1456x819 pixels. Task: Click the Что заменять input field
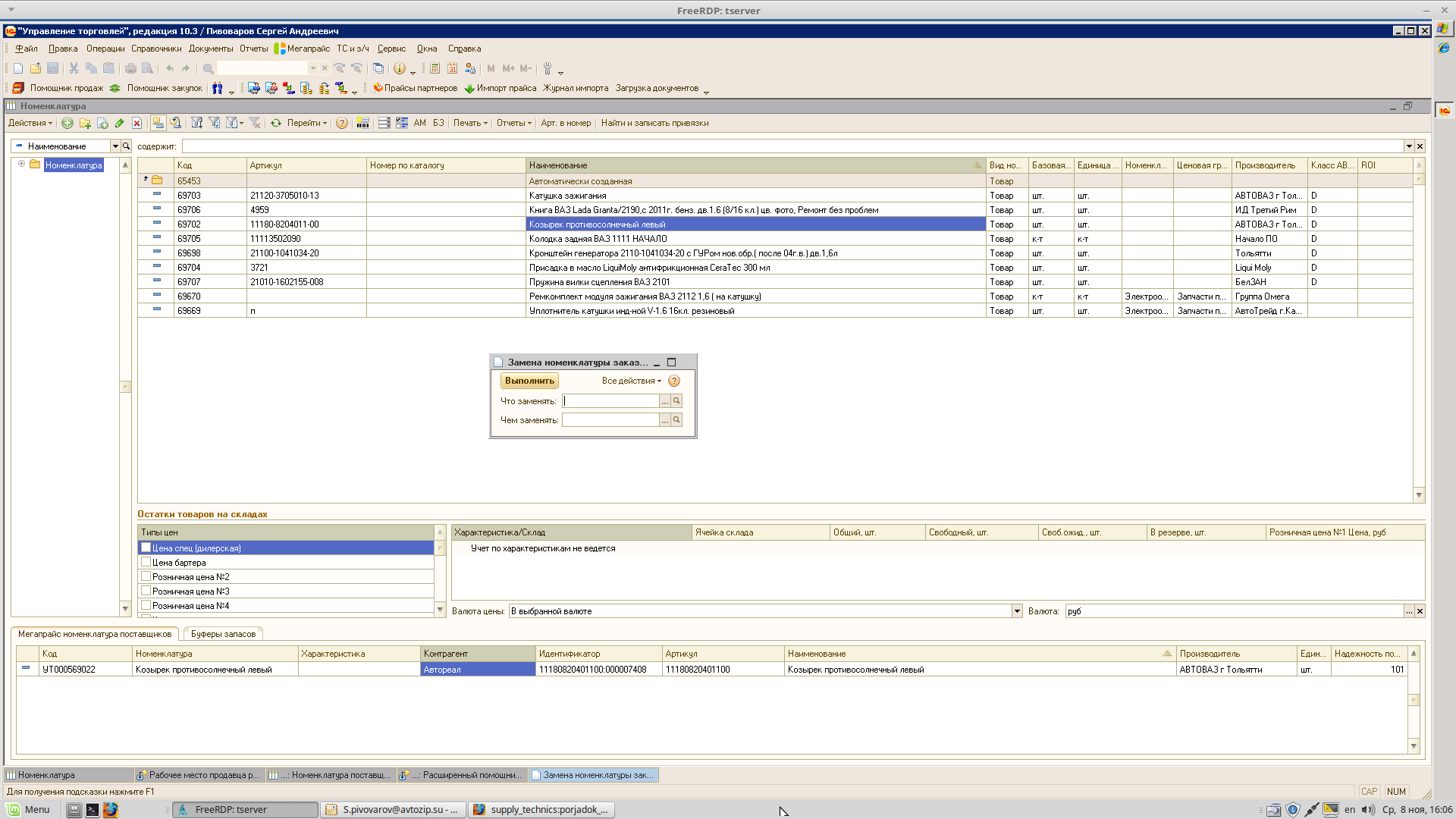[610, 401]
